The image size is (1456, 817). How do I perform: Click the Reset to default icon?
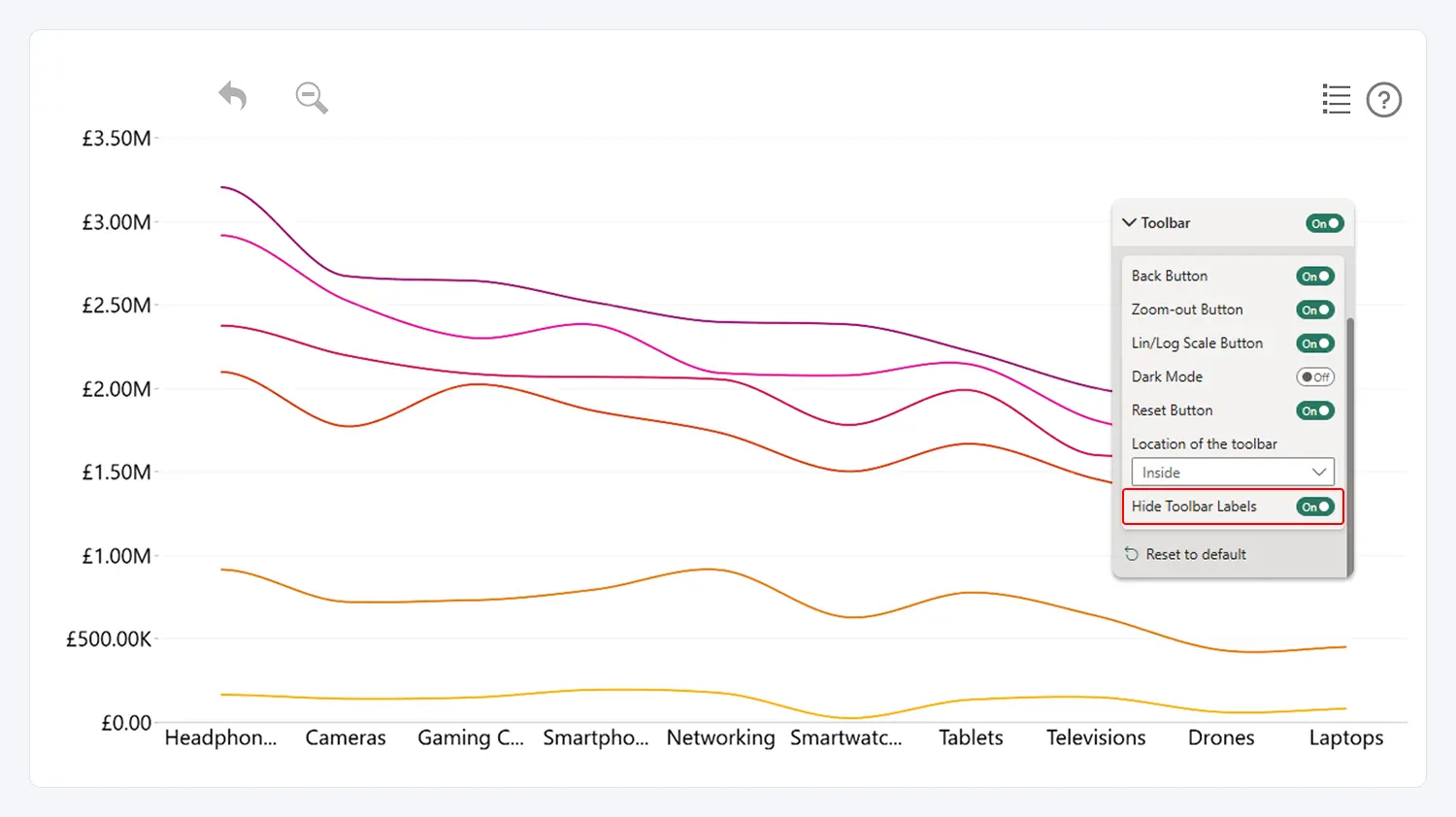pos(1132,554)
